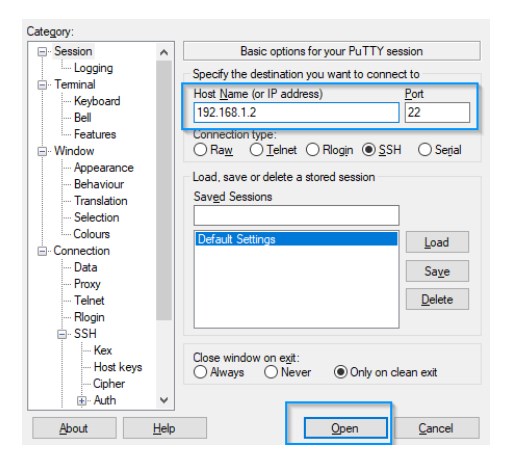This screenshot has width=511, height=458.
Task: Choose Only on clean exit option
Action: (x=340, y=372)
